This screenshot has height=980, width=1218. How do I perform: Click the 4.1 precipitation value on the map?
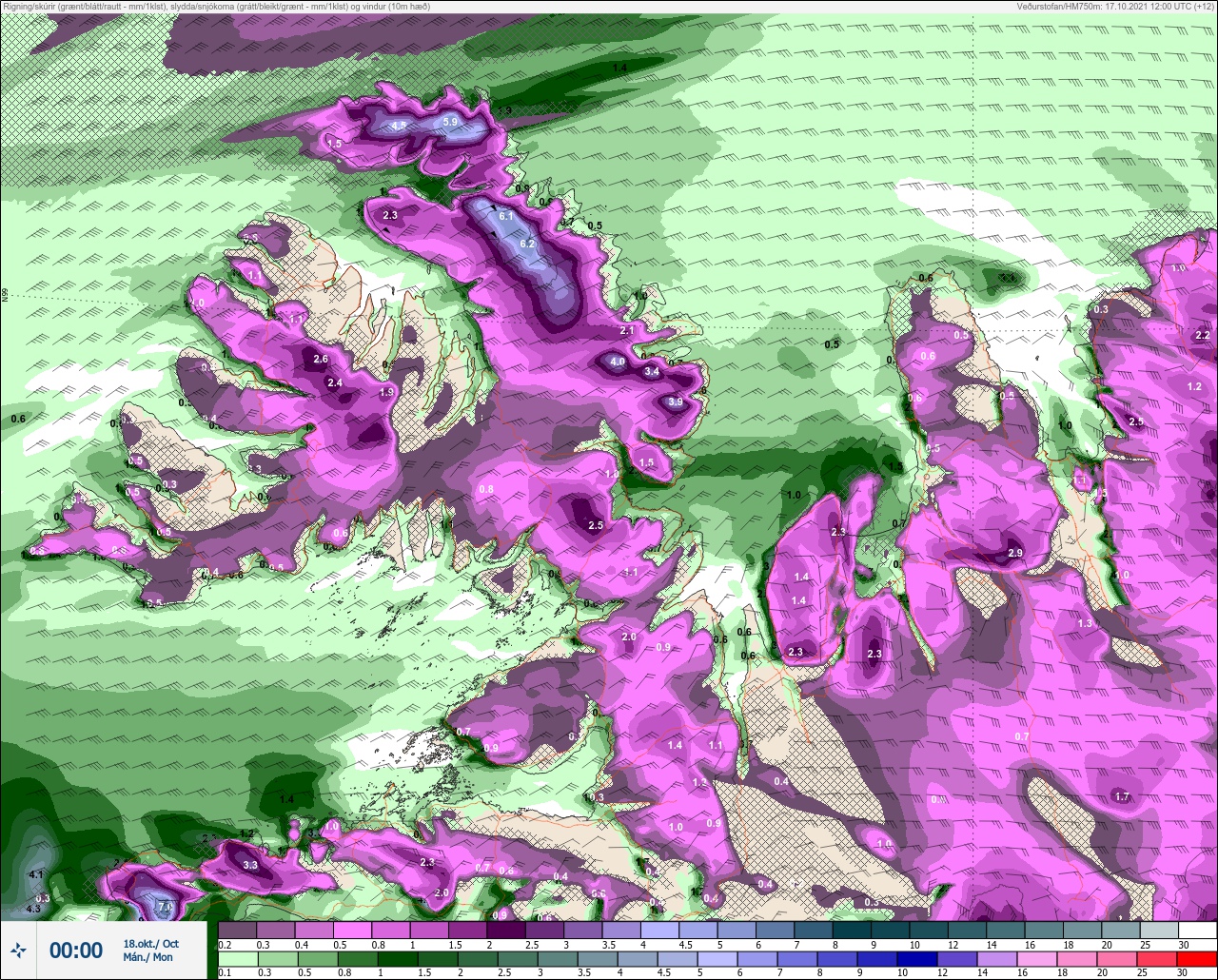[x=36, y=874]
